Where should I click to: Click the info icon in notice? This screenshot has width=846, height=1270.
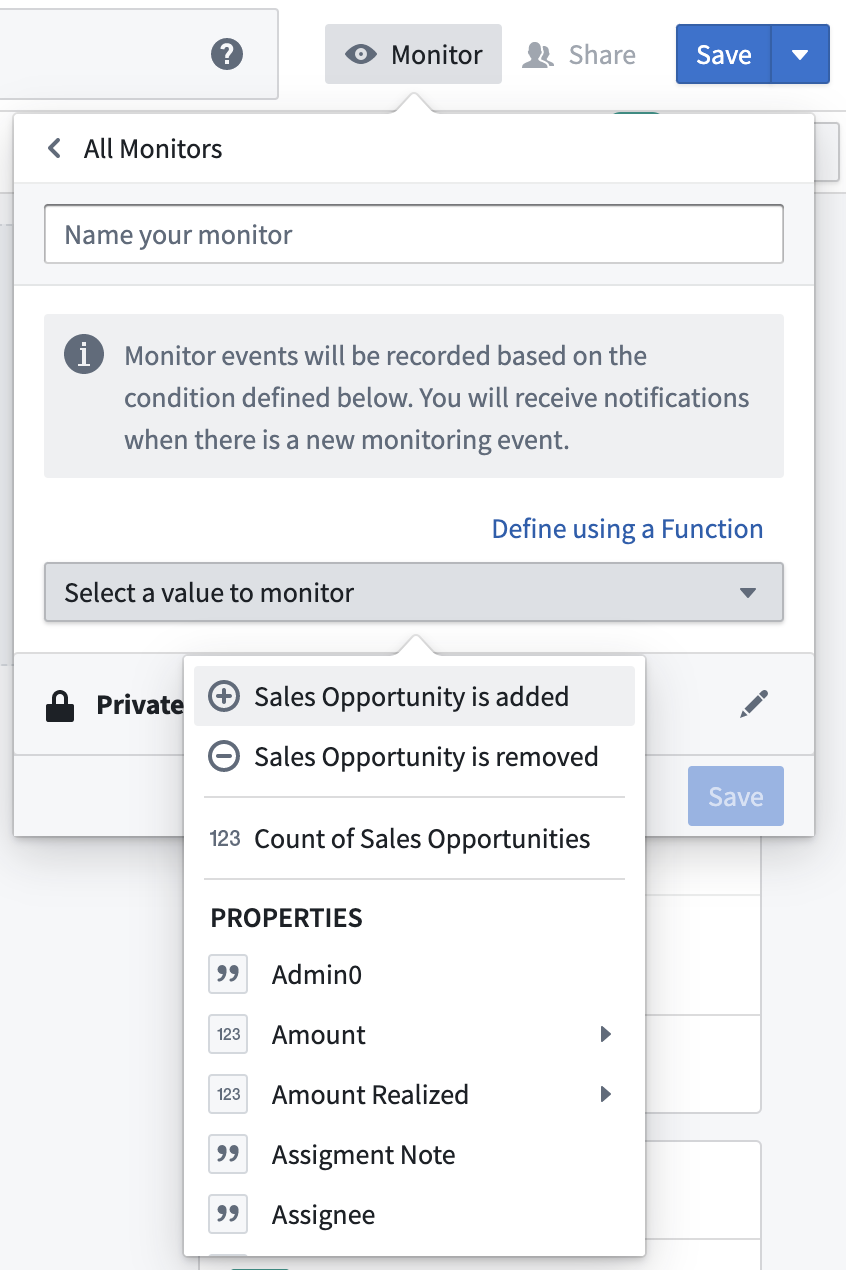click(84, 354)
